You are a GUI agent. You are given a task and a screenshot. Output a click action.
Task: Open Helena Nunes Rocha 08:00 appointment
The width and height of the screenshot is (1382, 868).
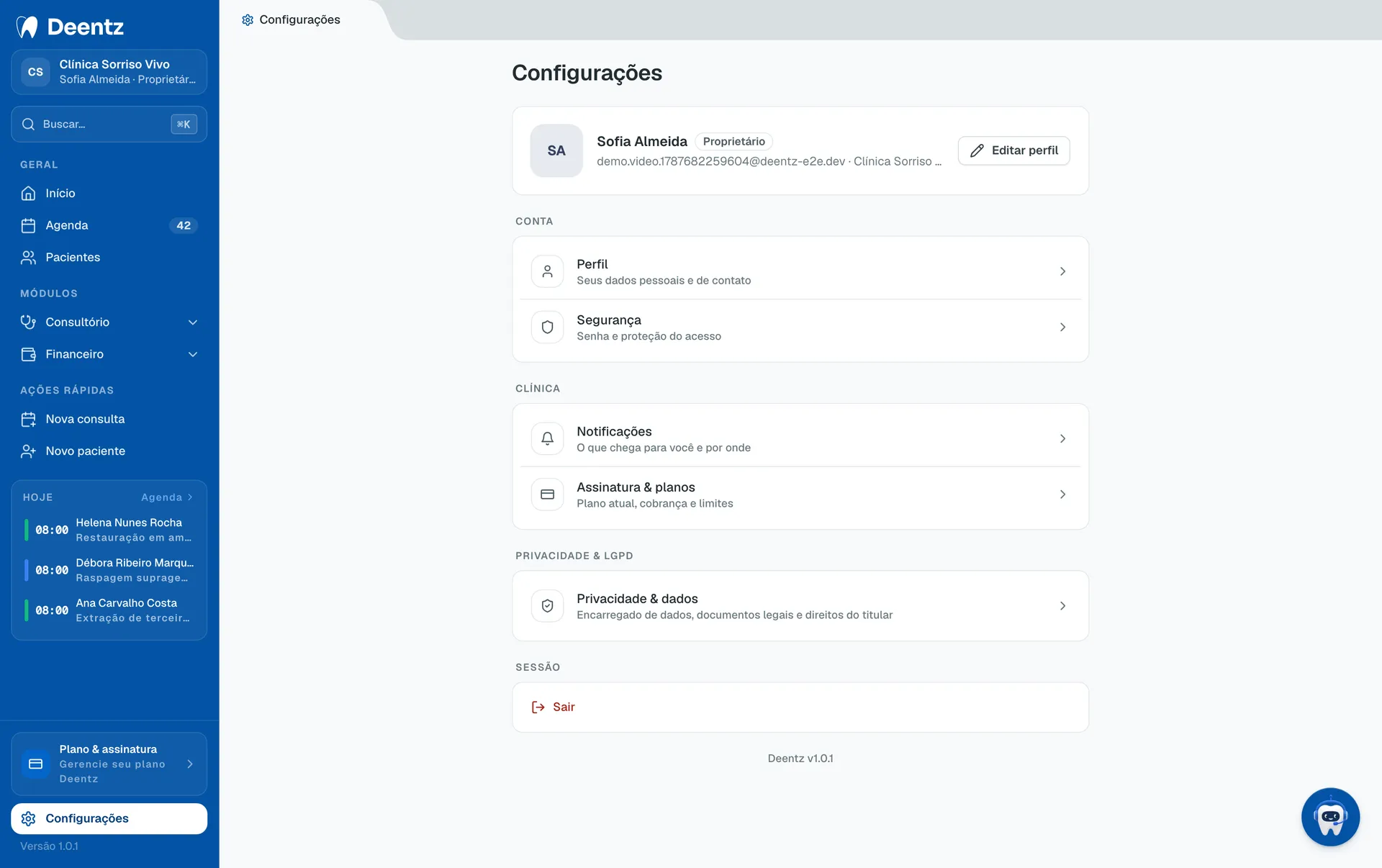point(109,530)
